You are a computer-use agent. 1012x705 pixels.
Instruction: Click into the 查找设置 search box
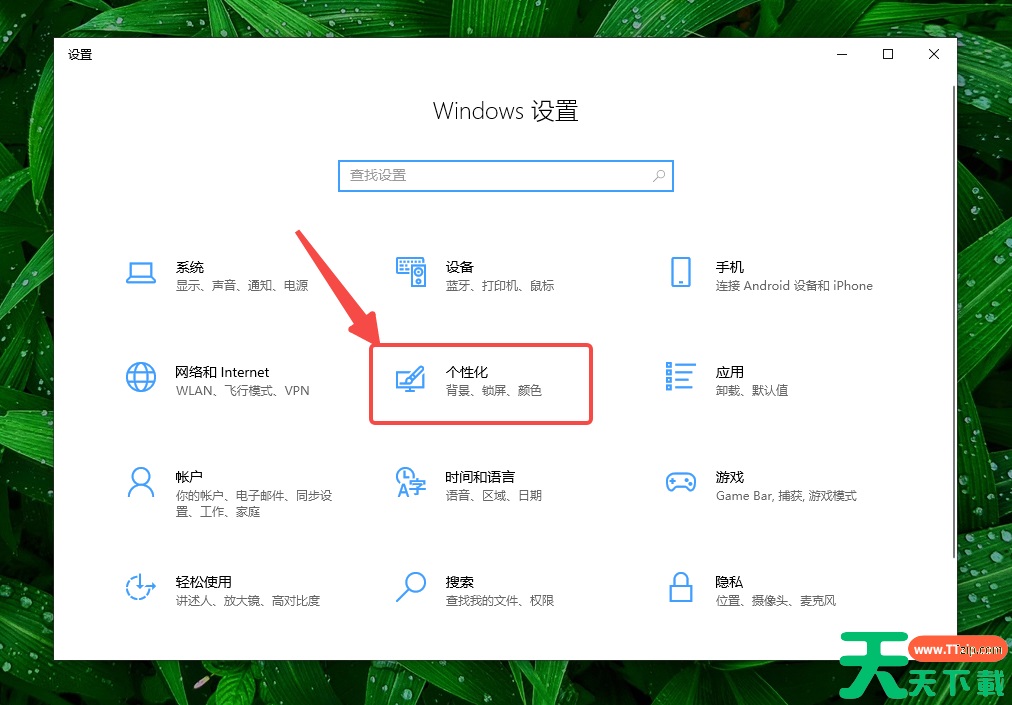pyautogui.click(x=495, y=175)
